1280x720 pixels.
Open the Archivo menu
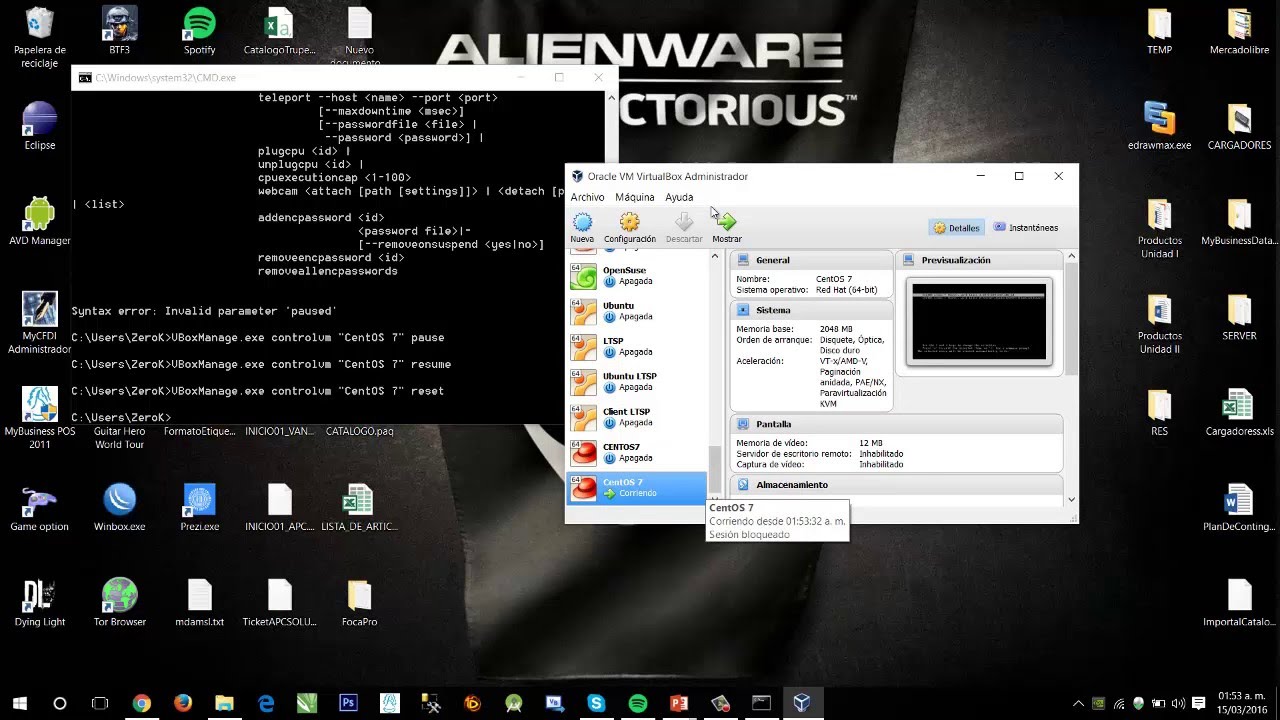pyautogui.click(x=587, y=197)
